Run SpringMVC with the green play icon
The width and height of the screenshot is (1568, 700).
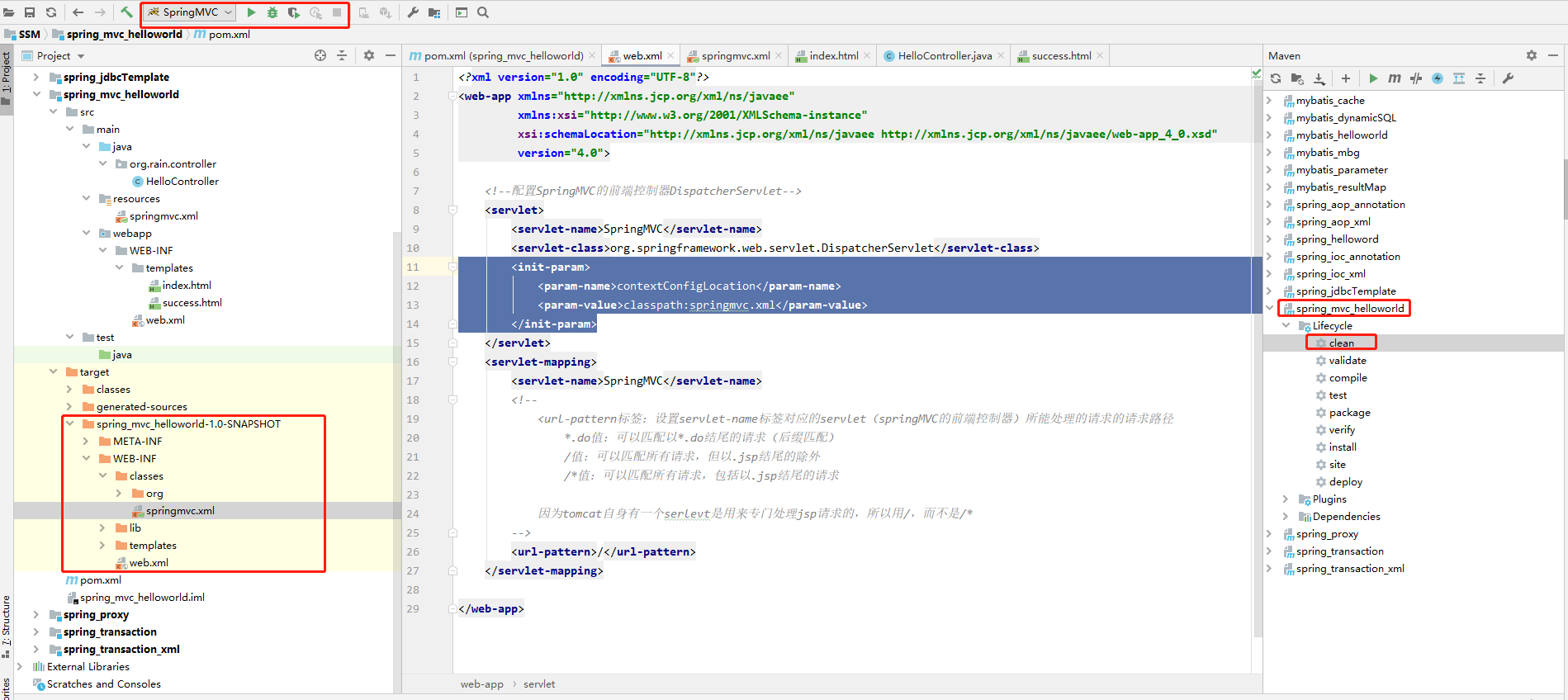251,12
